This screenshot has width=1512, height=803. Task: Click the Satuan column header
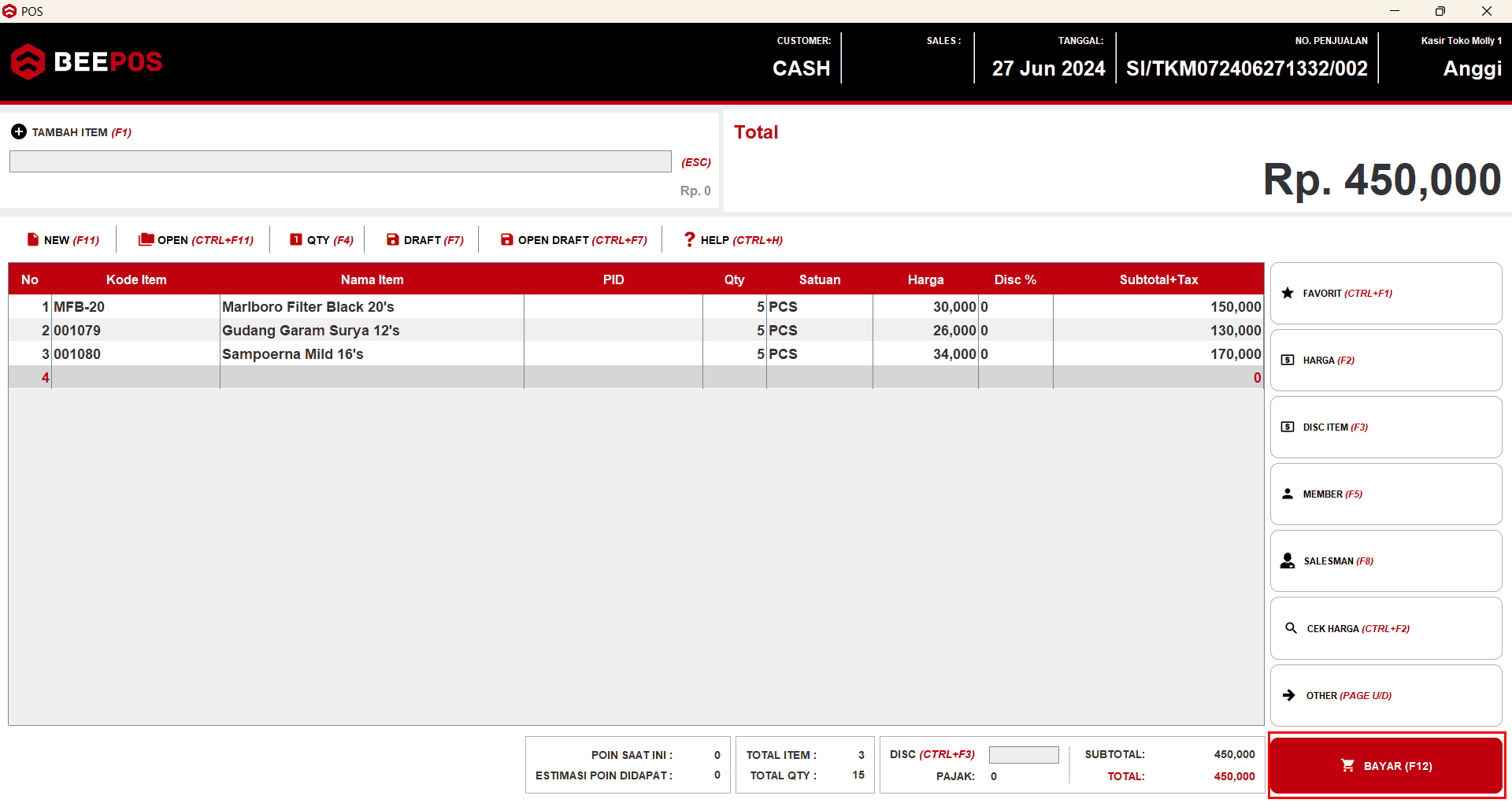(820, 279)
